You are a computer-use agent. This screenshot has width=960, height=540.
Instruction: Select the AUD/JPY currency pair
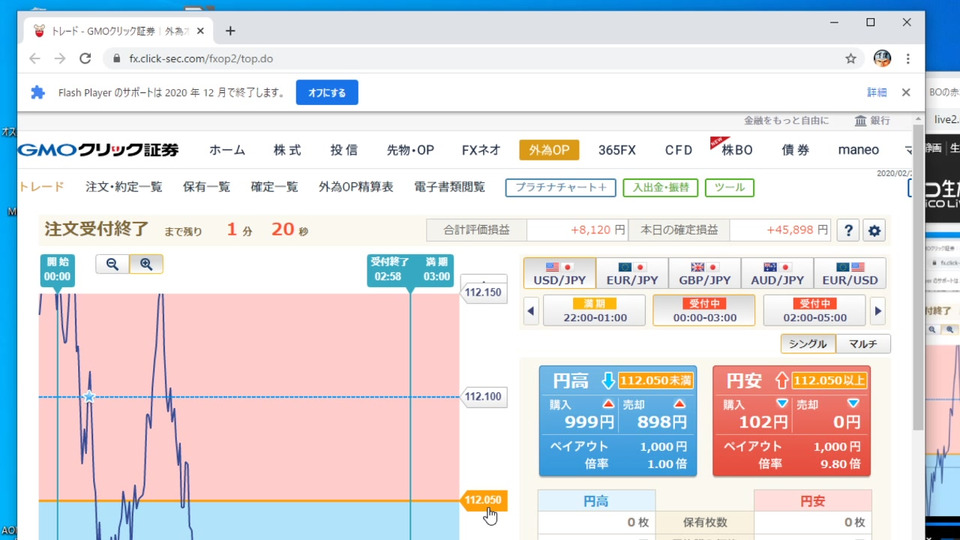click(778, 273)
